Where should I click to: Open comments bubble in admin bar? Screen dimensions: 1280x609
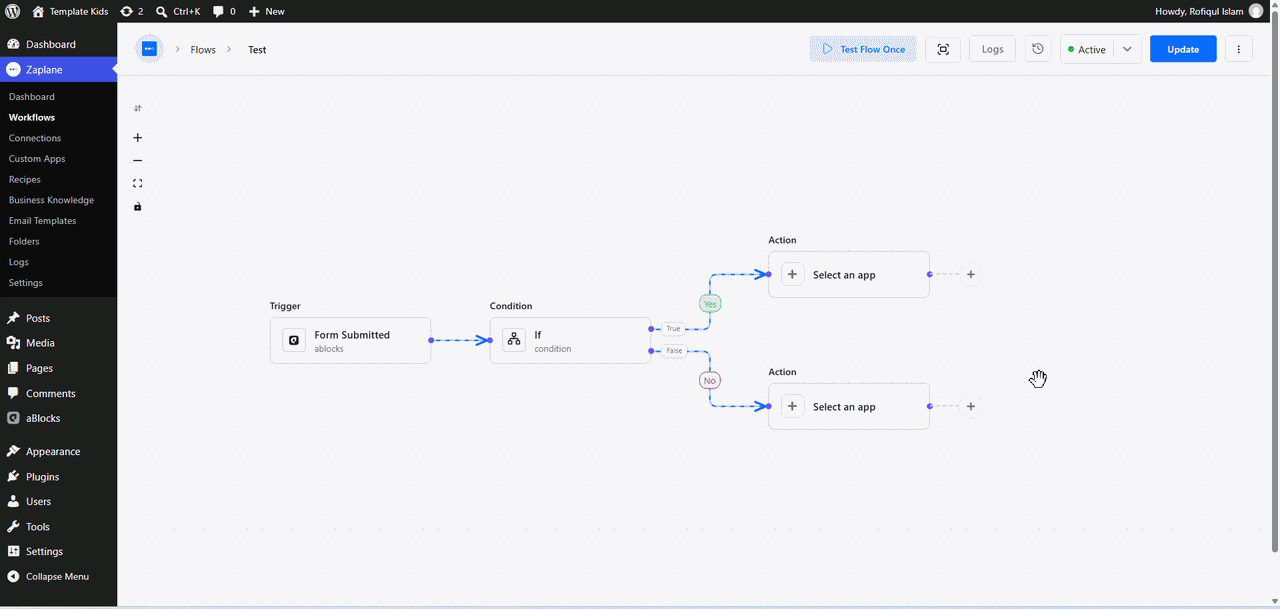pyautogui.click(x=224, y=11)
